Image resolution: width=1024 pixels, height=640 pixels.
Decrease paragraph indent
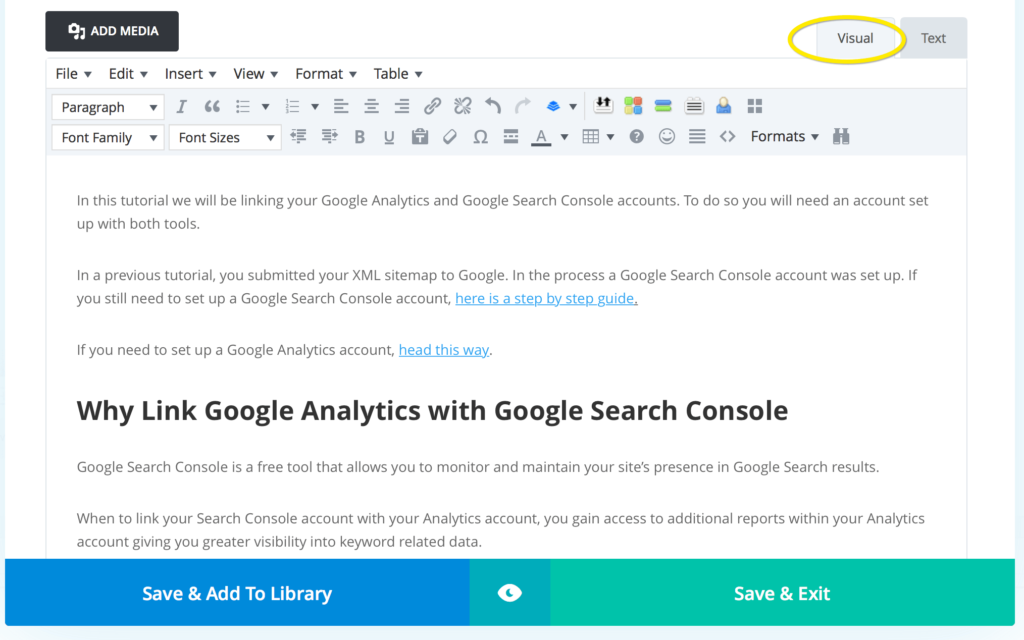point(298,136)
